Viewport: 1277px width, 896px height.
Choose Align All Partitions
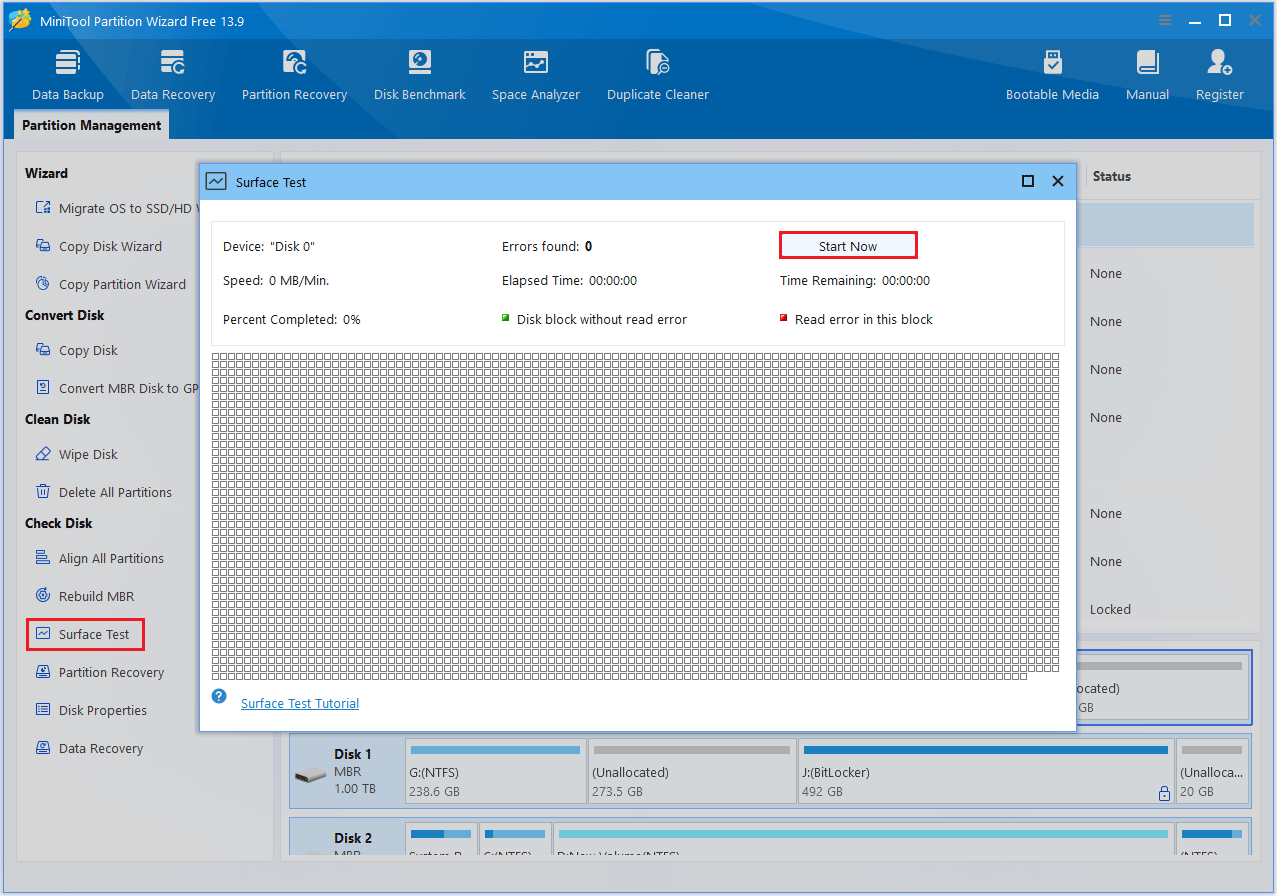(99, 558)
